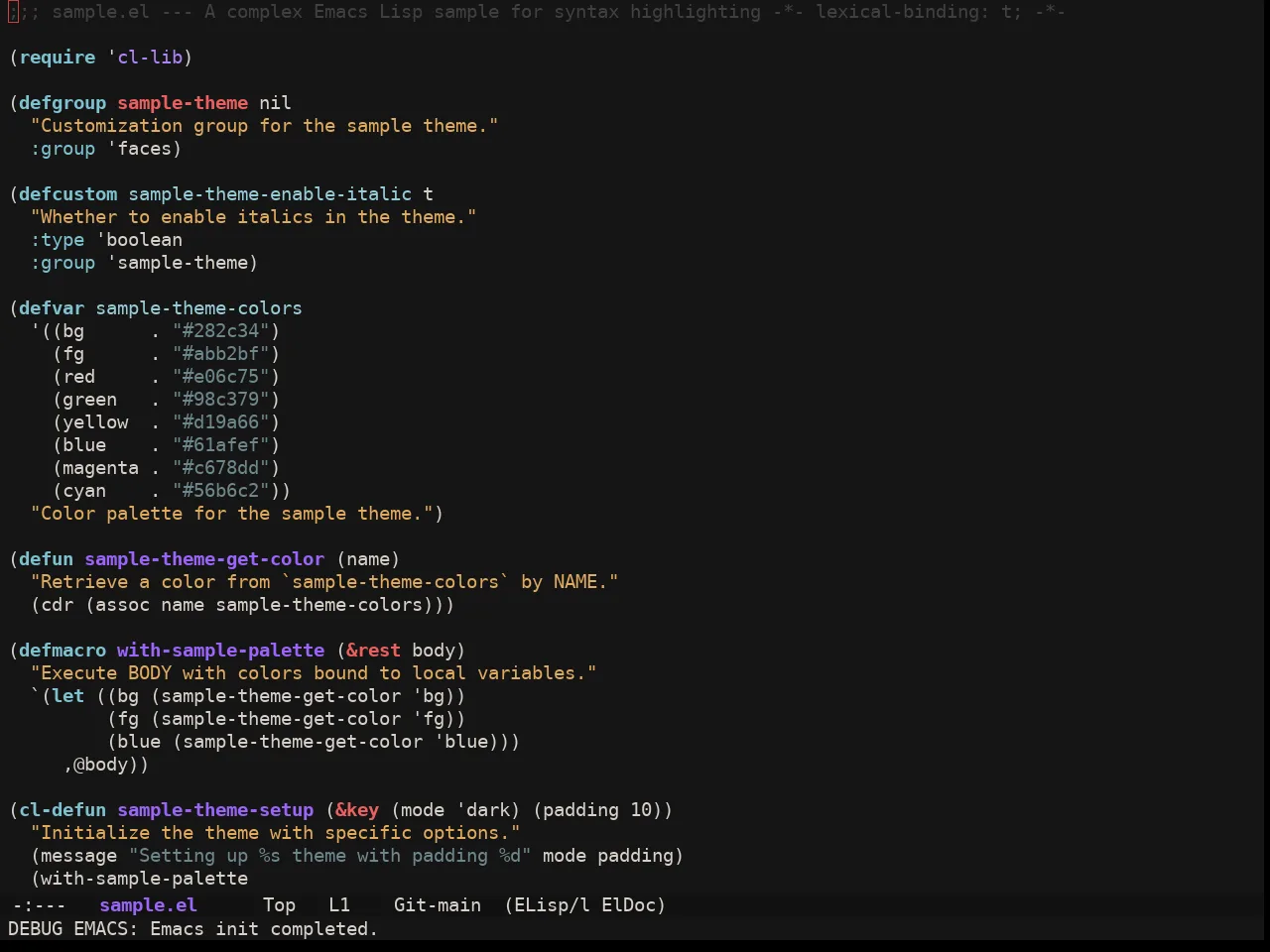This screenshot has width=1270, height=952.
Task: Click the "#61afef" color string
Action: click(x=221, y=445)
